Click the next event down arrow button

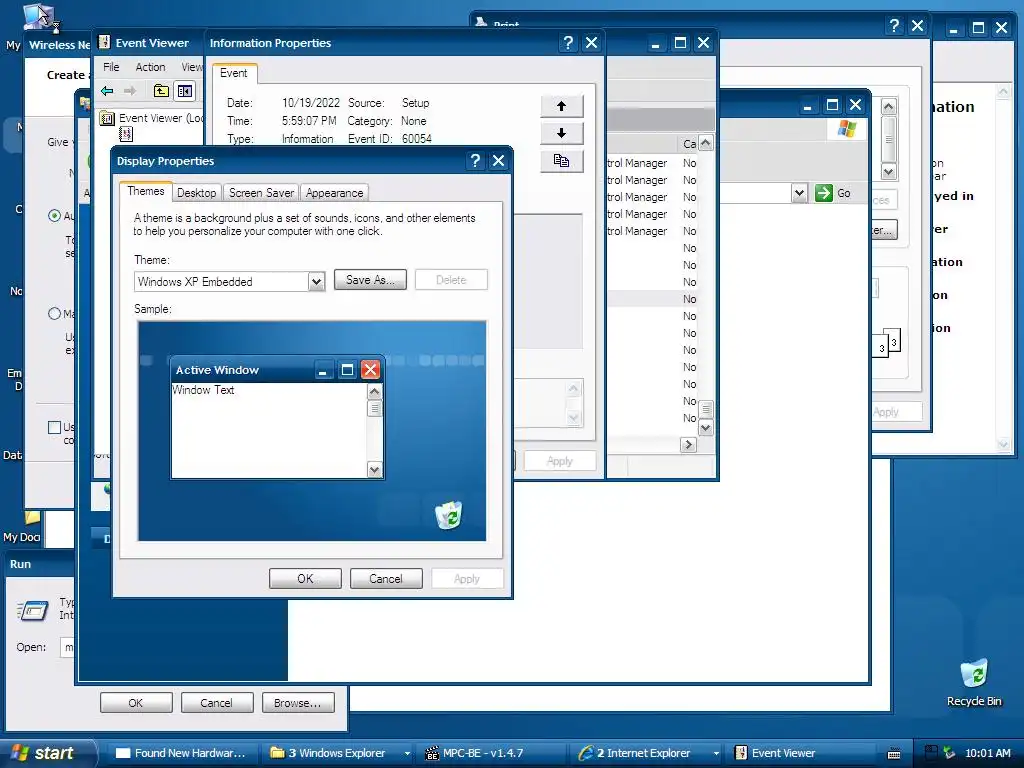(x=562, y=133)
